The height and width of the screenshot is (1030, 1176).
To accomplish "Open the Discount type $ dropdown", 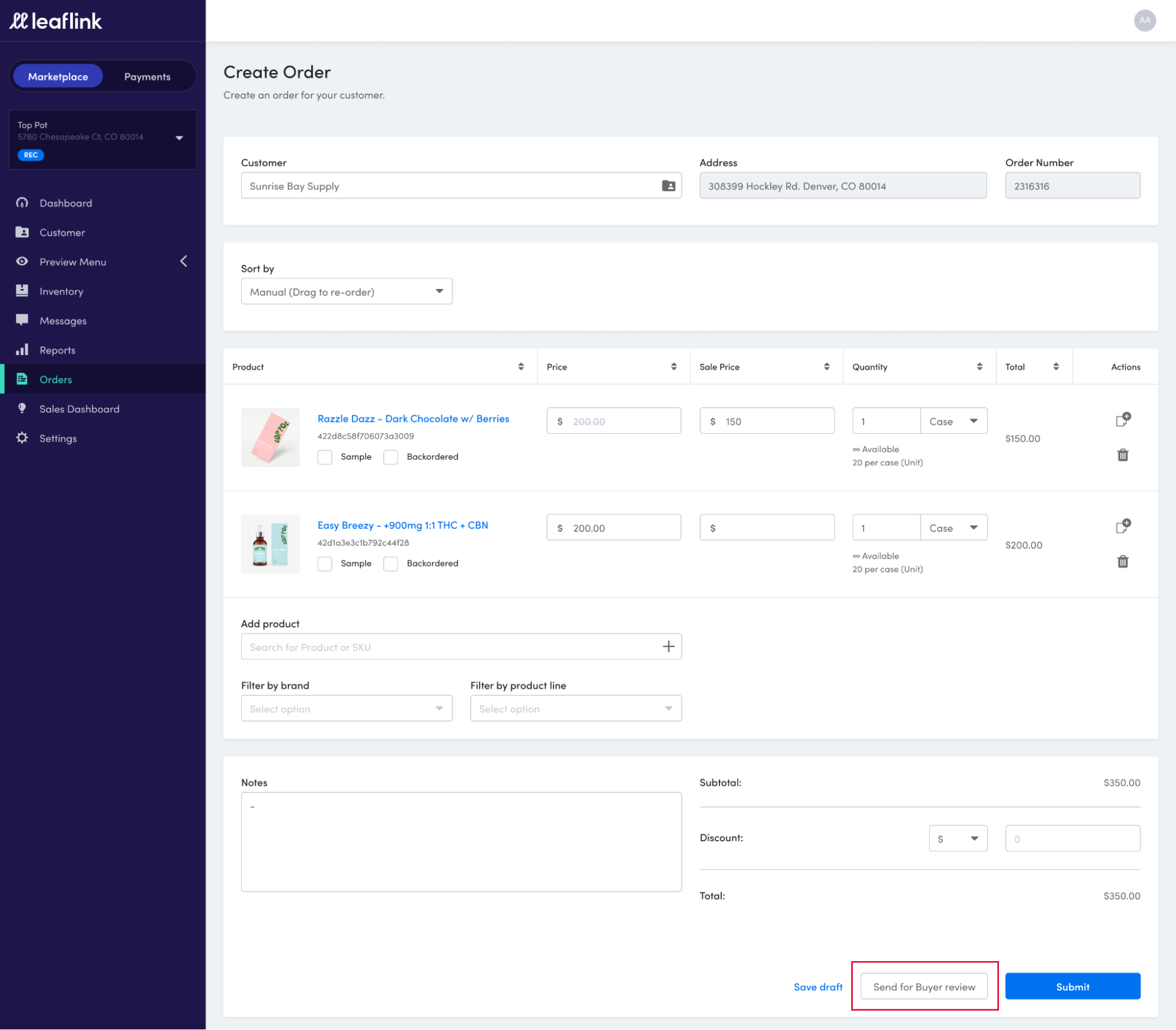I will 958,839.
